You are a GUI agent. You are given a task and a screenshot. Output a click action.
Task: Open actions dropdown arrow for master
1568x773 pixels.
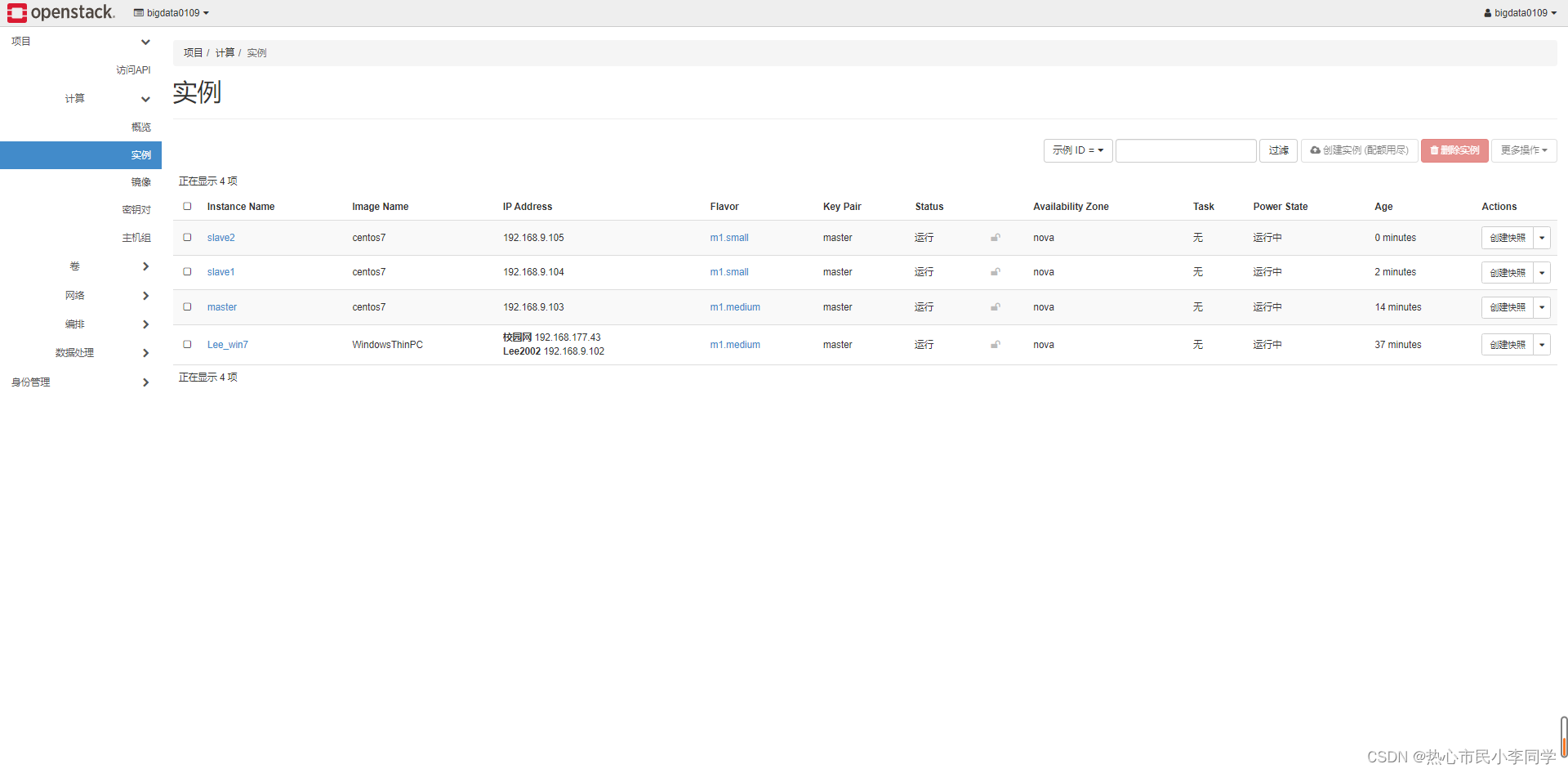point(1542,307)
